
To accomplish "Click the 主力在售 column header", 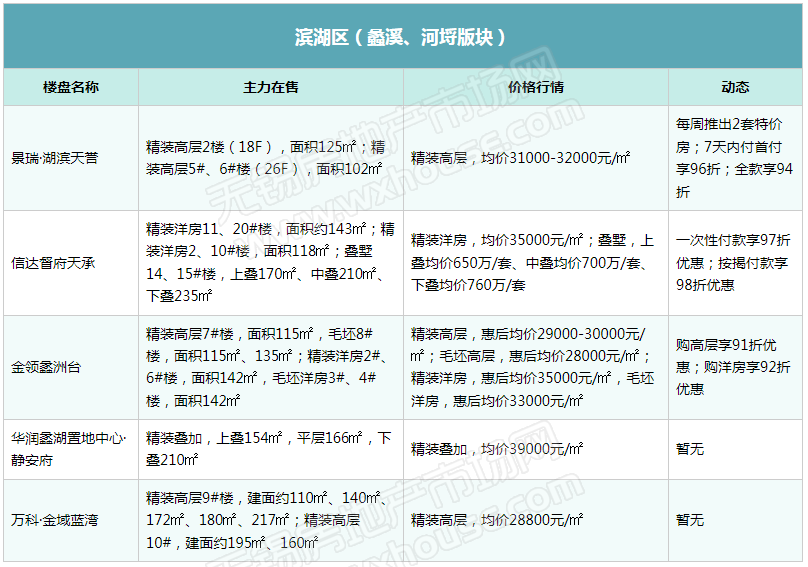I will pyautogui.click(x=271, y=87).
